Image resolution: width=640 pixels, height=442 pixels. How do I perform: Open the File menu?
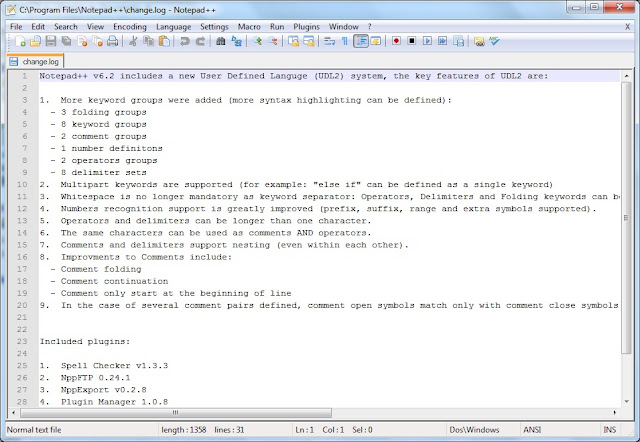(16, 27)
